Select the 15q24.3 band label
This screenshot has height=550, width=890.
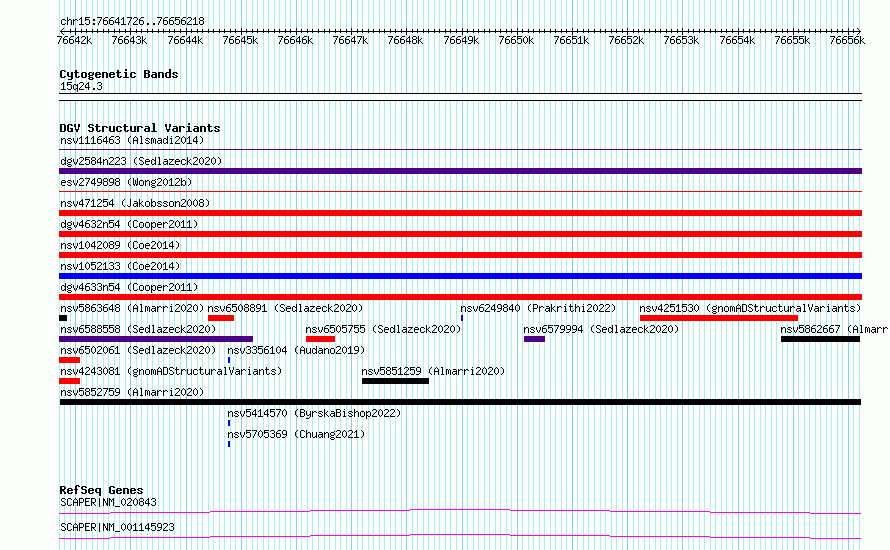click(81, 86)
